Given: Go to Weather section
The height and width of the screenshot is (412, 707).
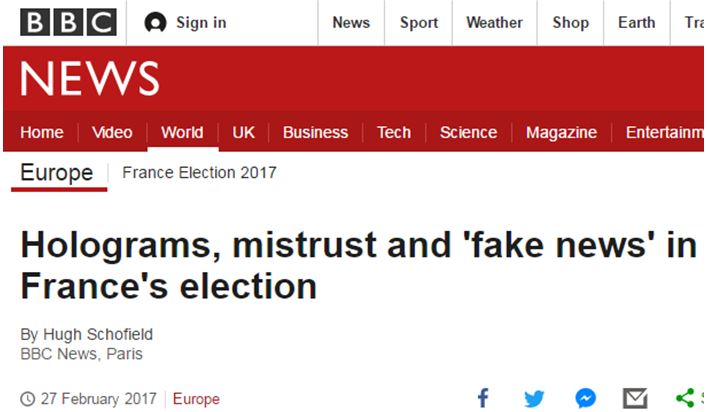Looking at the screenshot, I should click(494, 22).
